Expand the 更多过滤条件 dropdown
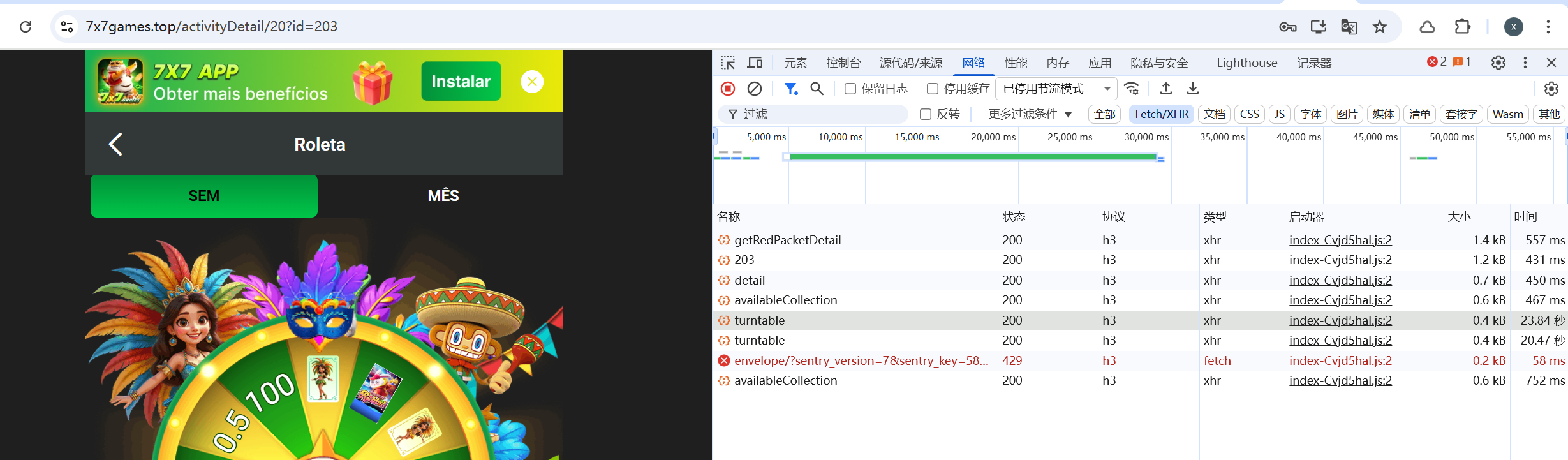The image size is (1568, 460). [x=1030, y=114]
